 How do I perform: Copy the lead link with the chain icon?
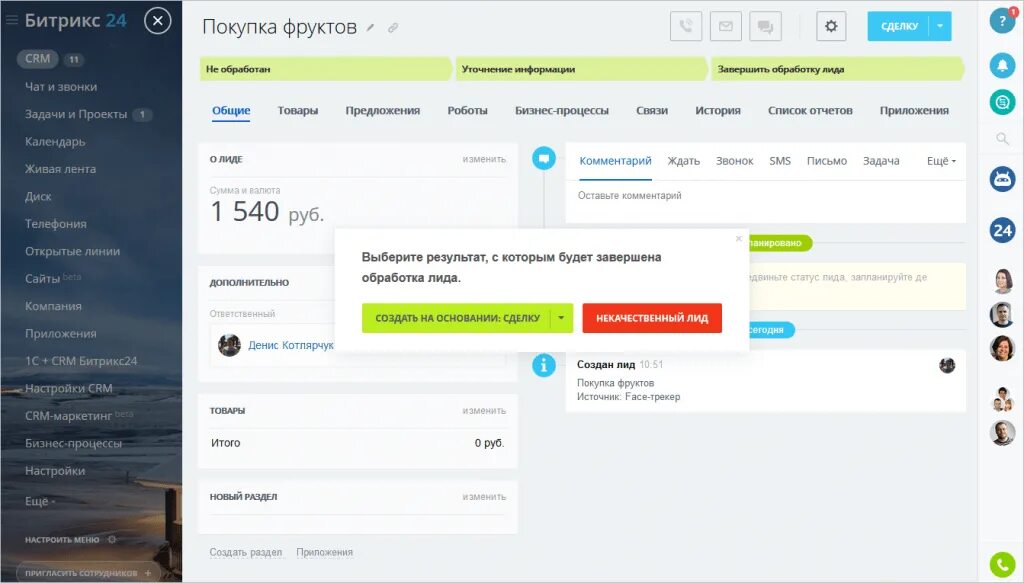point(392,27)
